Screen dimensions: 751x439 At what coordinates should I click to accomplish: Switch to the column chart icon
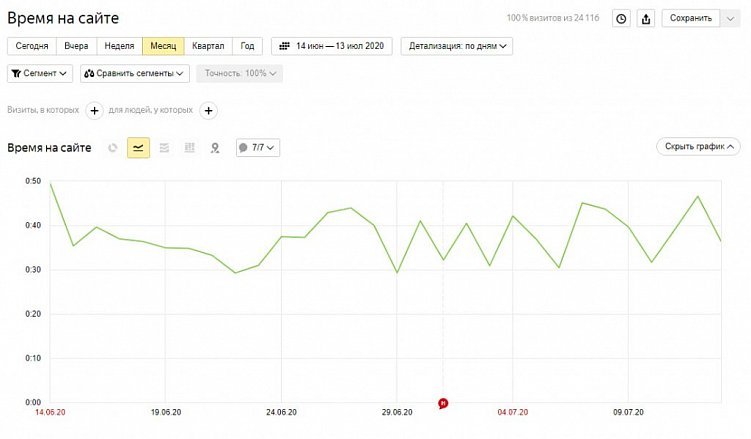190,148
